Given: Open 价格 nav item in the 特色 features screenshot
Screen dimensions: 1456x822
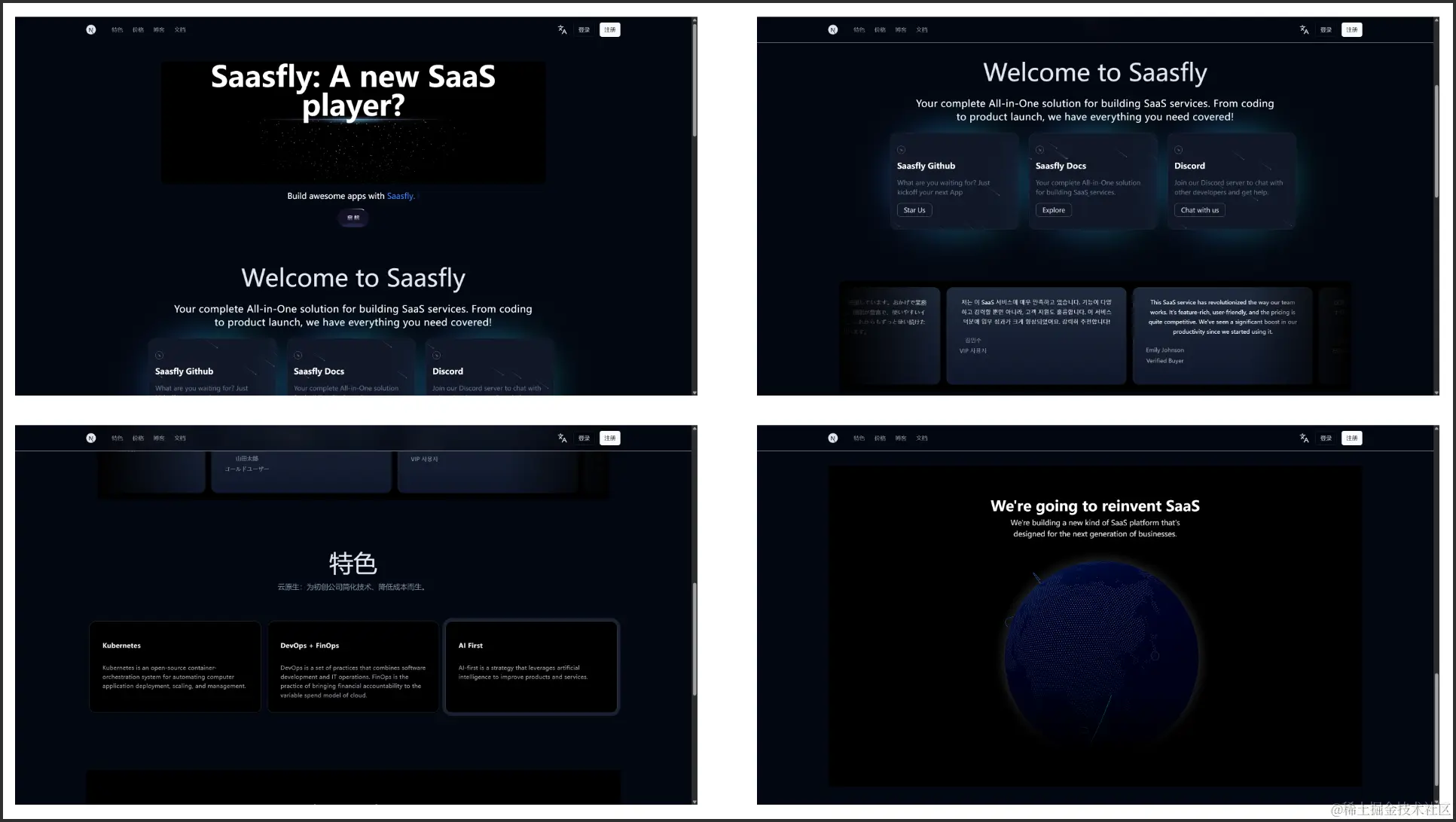Looking at the screenshot, I should tap(138, 439).
